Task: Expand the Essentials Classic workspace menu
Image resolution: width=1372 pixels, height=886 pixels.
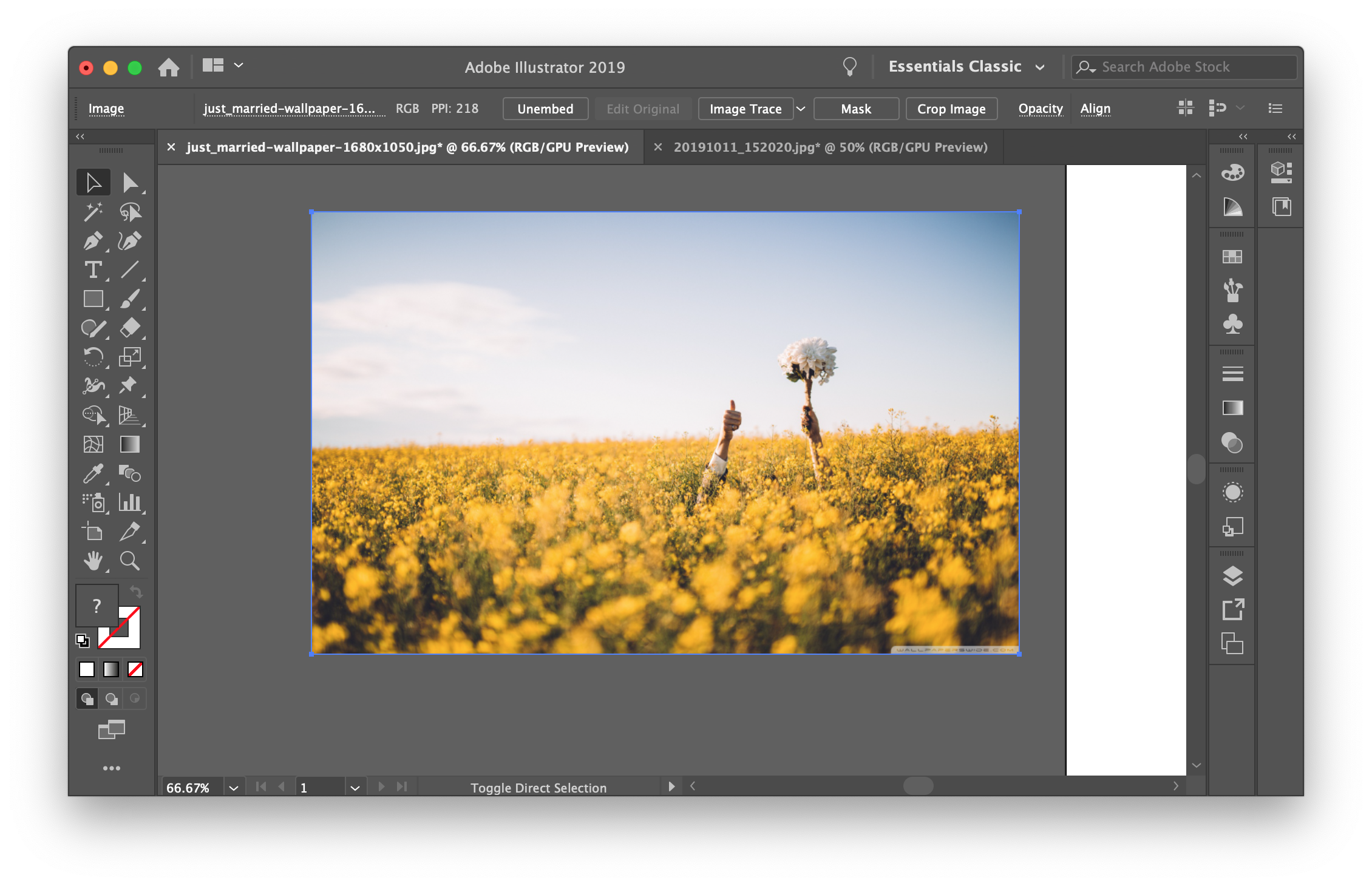Action: click(x=1040, y=67)
